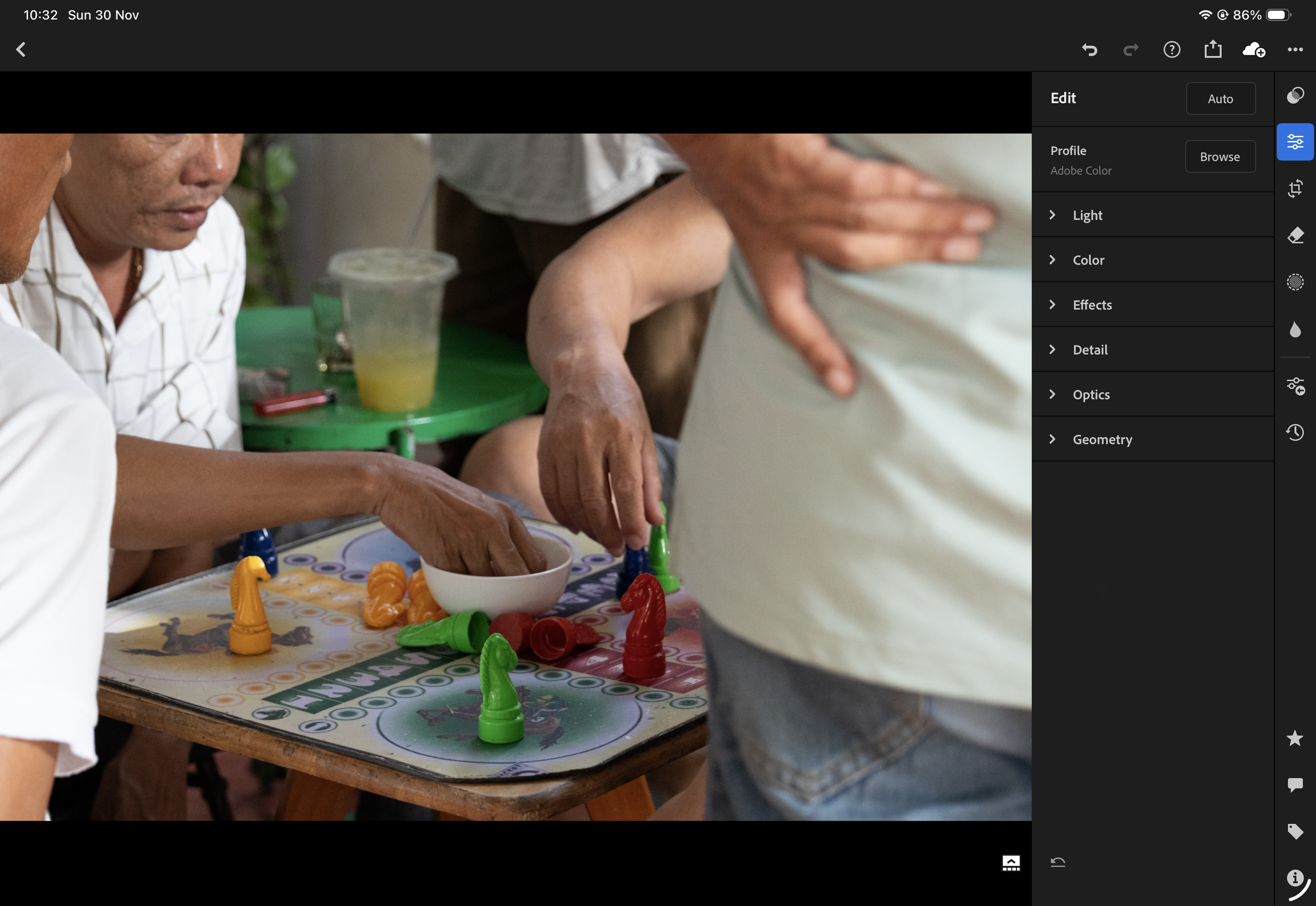Open the Keywords tag panel
1316x906 pixels.
[1294, 832]
